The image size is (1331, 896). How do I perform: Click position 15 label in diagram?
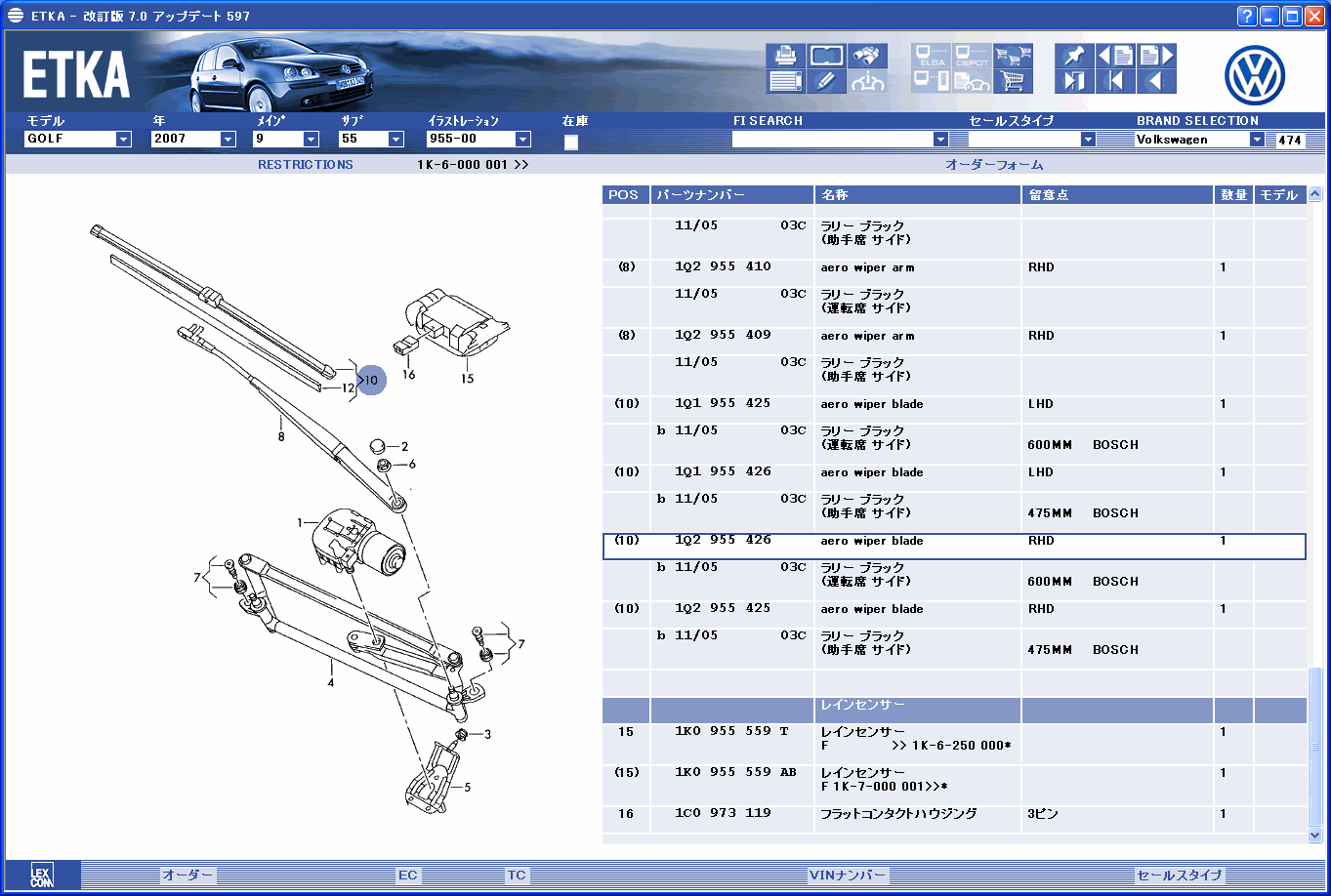point(468,379)
